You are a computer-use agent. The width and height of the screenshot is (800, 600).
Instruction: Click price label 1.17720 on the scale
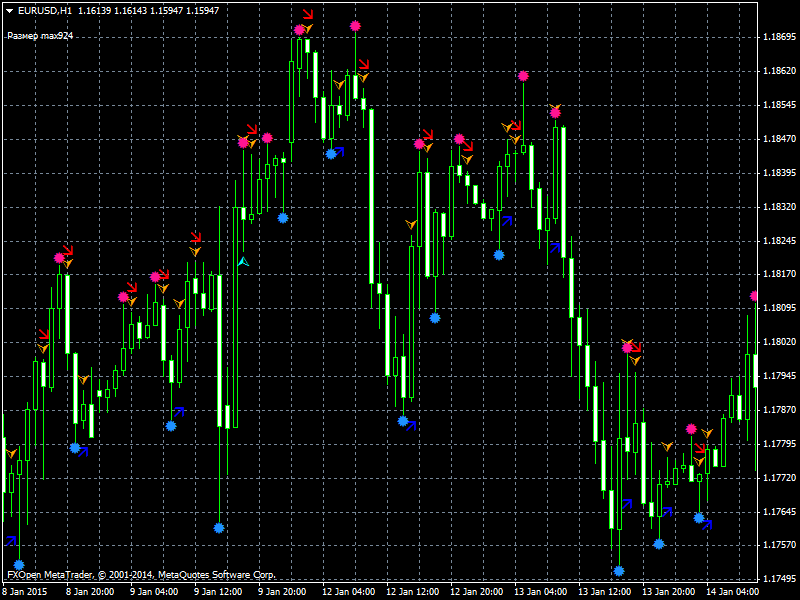point(779,478)
